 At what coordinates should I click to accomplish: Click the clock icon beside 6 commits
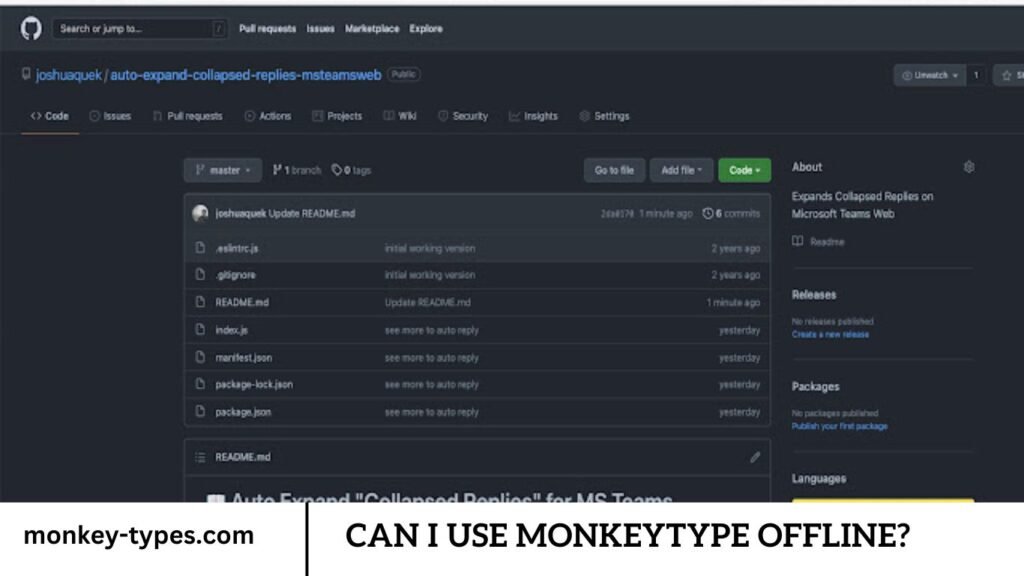[x=710, y=213]
